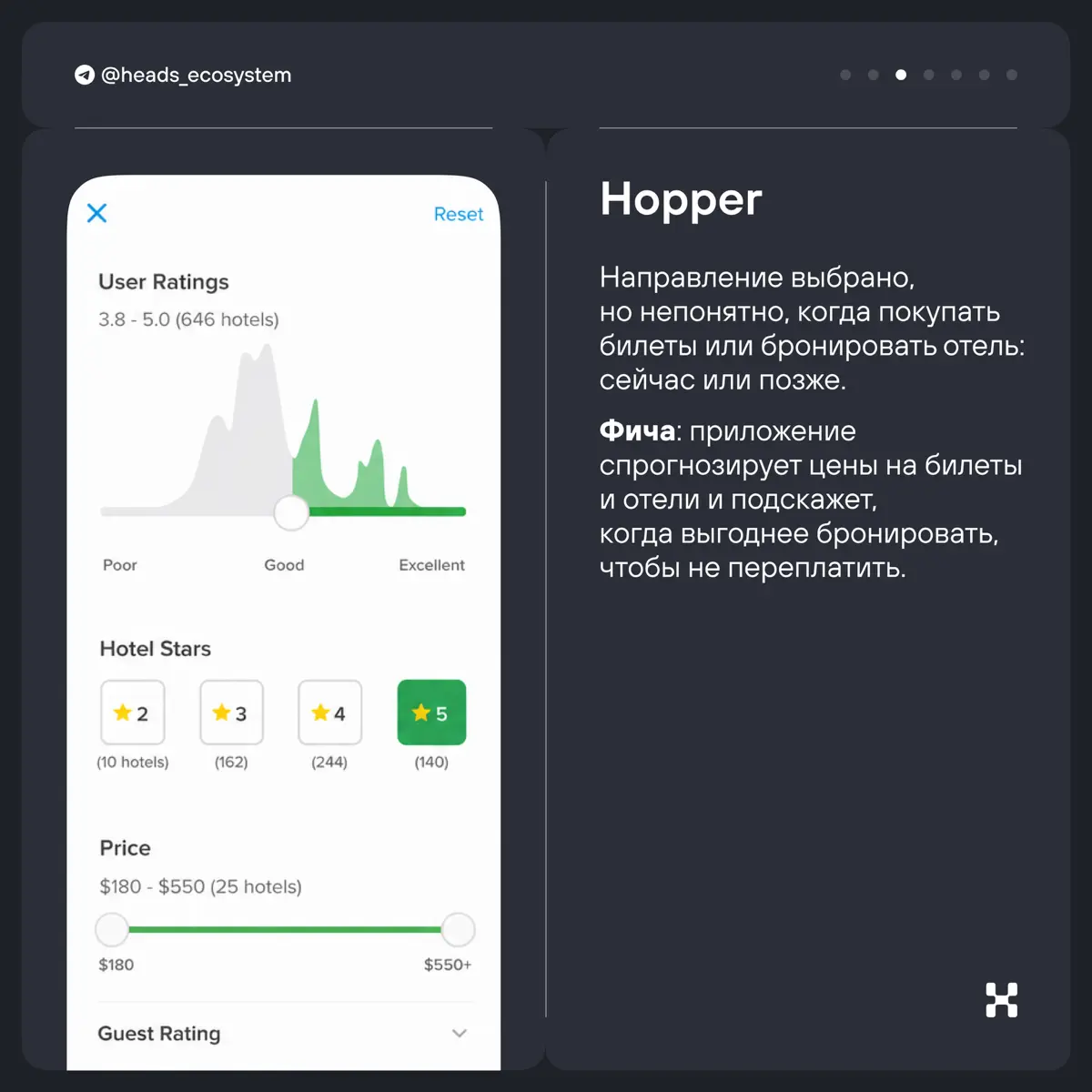Click the "Good" rating label
This screenshot has height=1092, width=1092.
284,565
